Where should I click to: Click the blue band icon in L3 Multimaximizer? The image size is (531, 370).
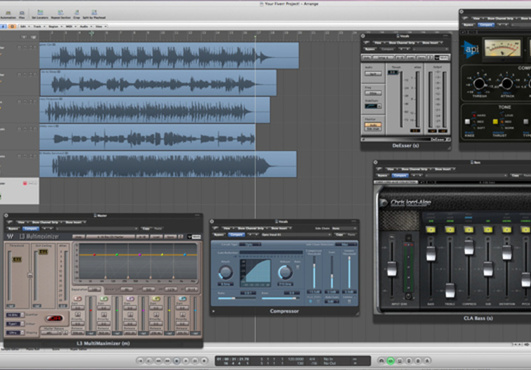(x=182, y=299)
